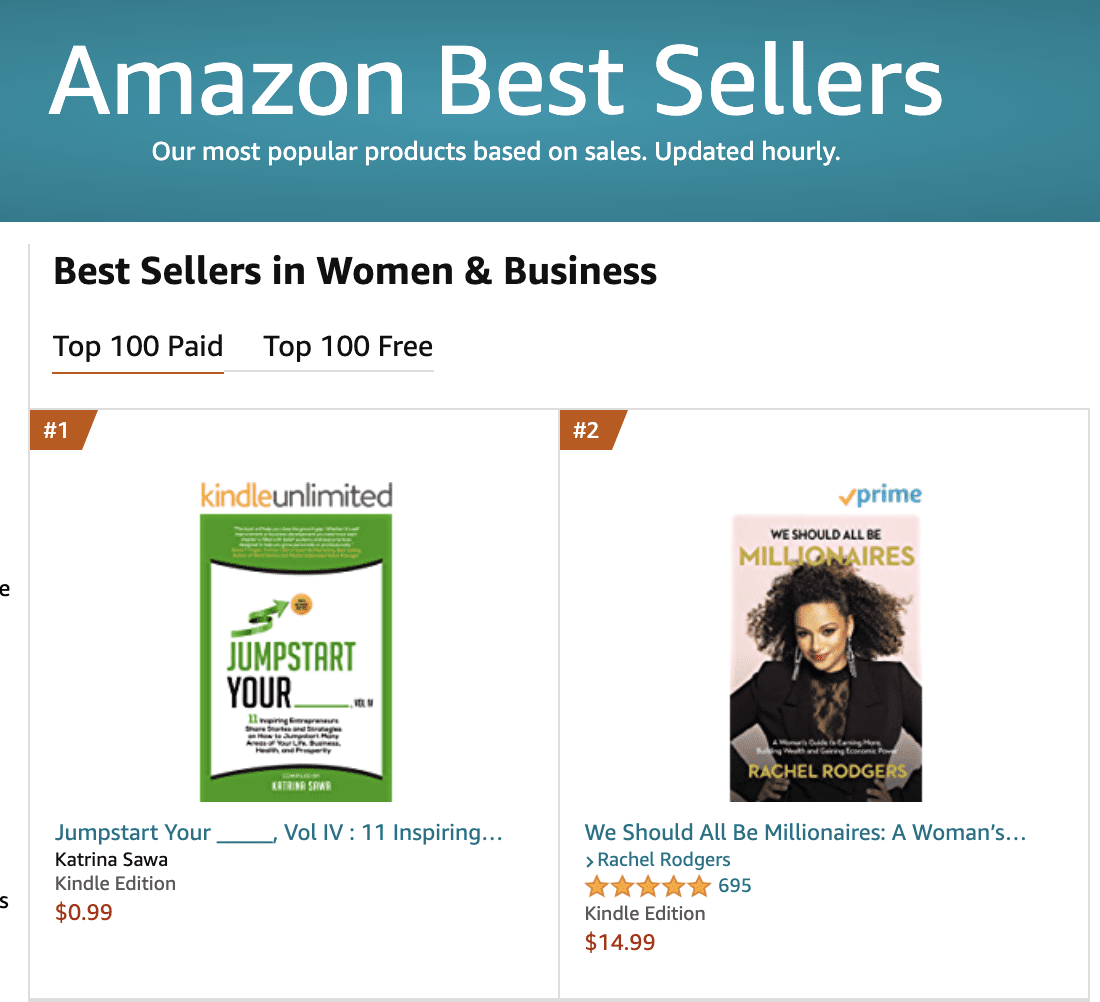Screen dimensions: 1100x1002
Task: Click the prime badge above Millionaires book
Action: [x=879, y=495]
